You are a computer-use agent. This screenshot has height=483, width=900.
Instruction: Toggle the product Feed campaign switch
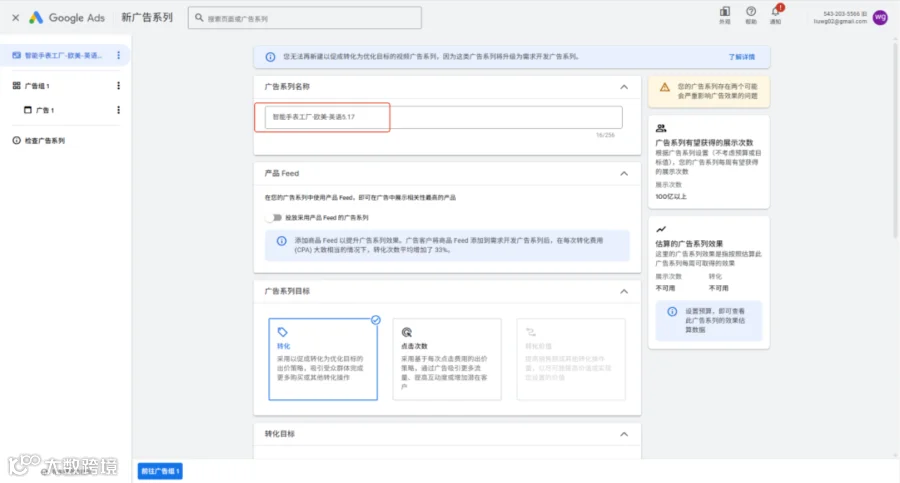(274, 218)
